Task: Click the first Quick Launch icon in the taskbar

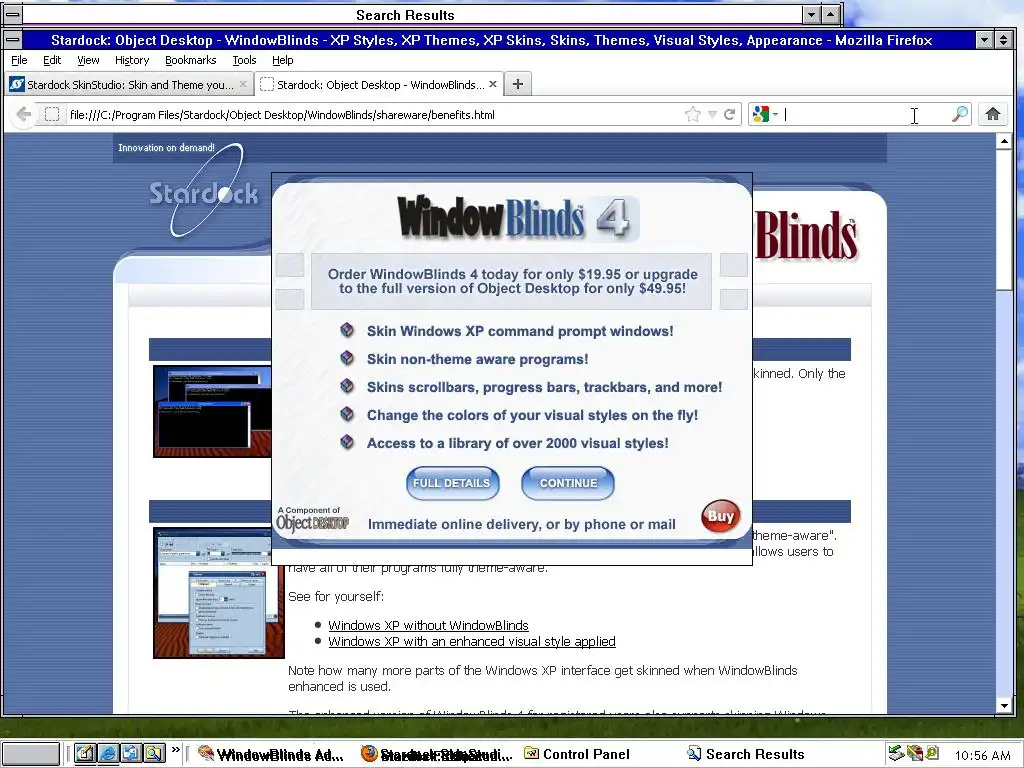Action: [x=84, y=754]
